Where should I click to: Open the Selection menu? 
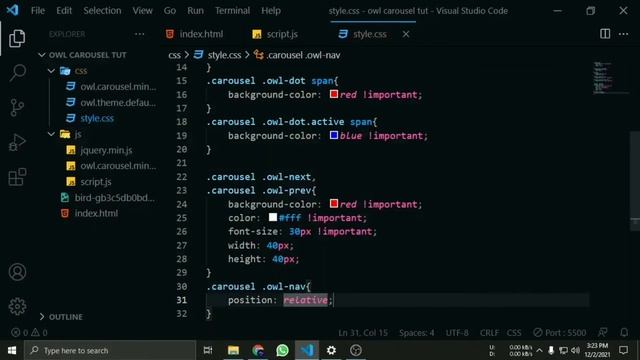pyautogui.click(x=102, y=10)
